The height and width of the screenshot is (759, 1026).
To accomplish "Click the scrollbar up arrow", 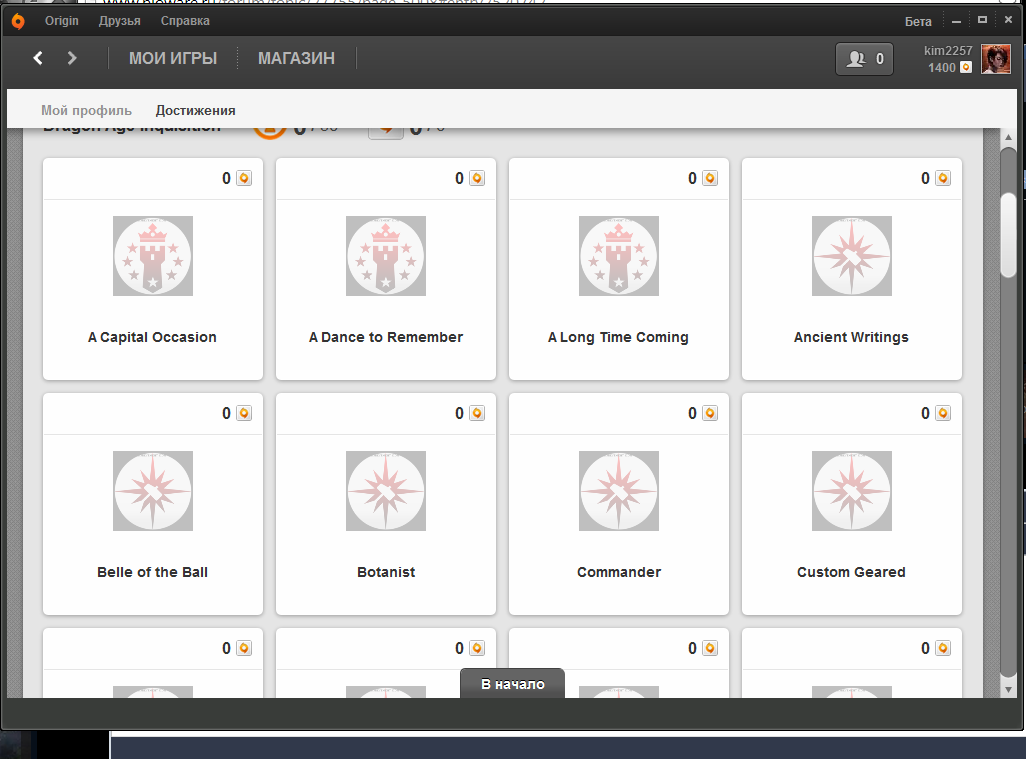I will [1008, 137].
